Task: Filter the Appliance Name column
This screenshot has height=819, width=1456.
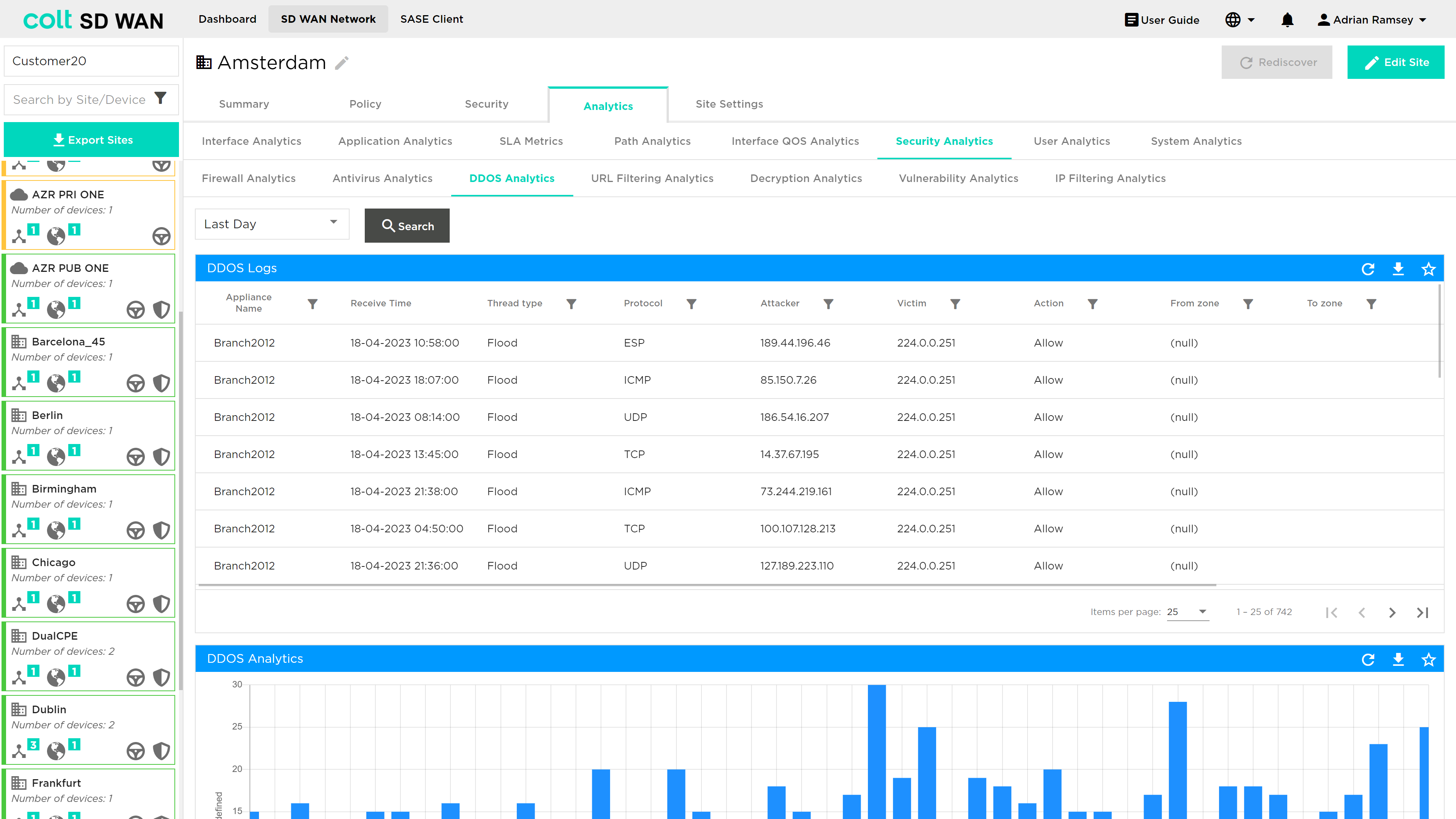Action: (312, 303)
